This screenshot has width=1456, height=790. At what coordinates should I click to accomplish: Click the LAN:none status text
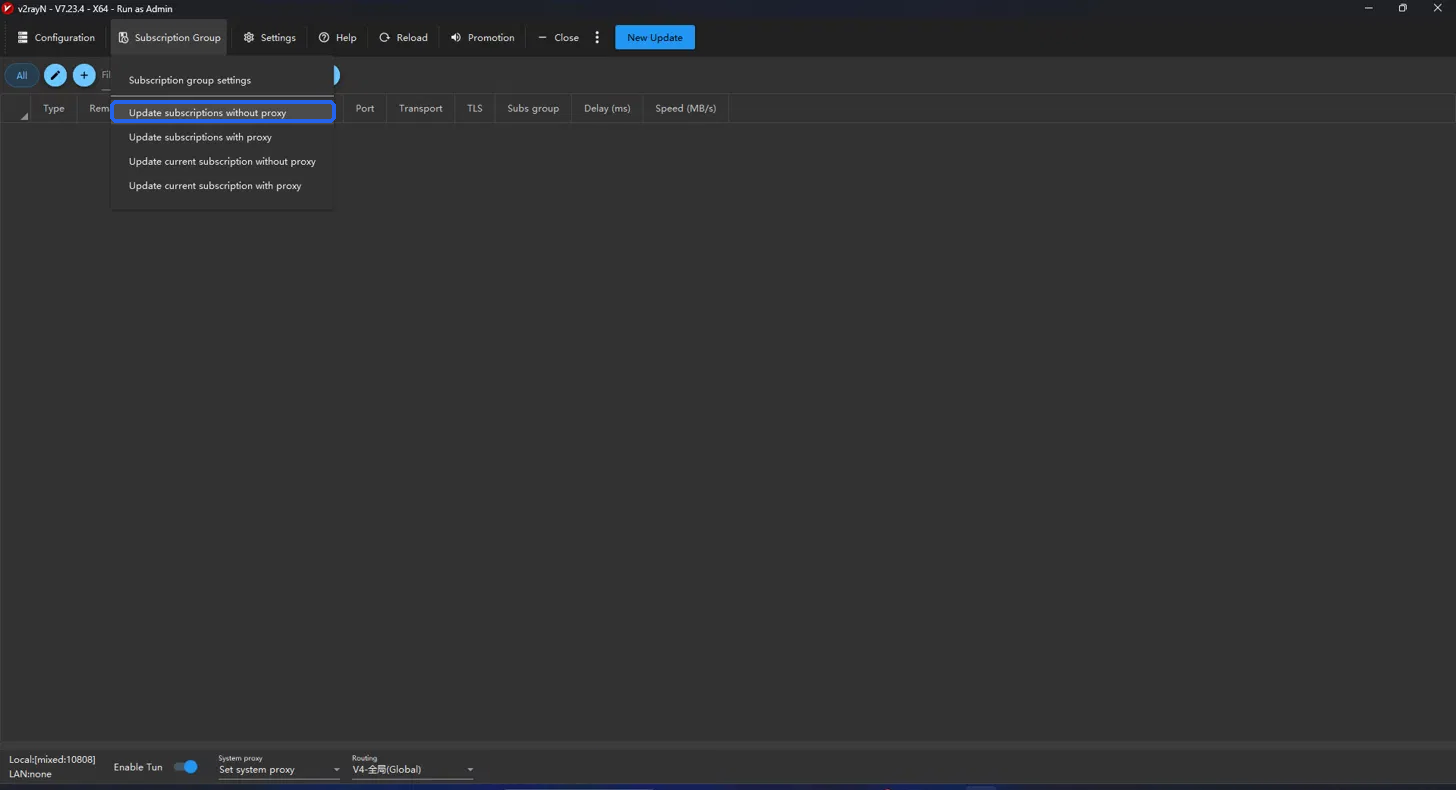[x=30, y=774]
